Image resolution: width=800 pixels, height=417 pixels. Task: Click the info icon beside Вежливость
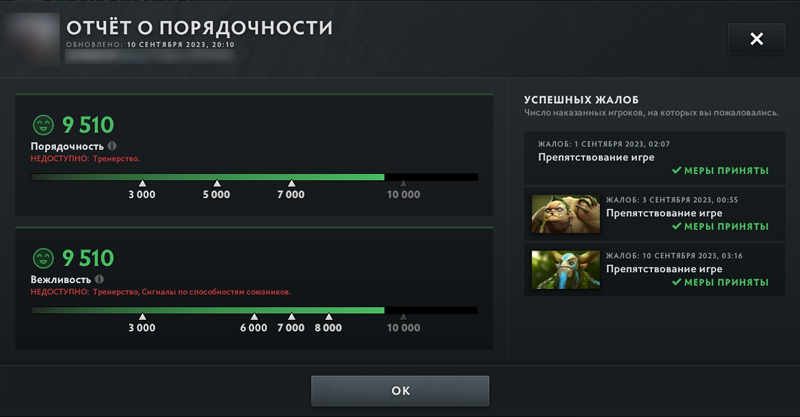pyautogui.click(x=99, y=279)
